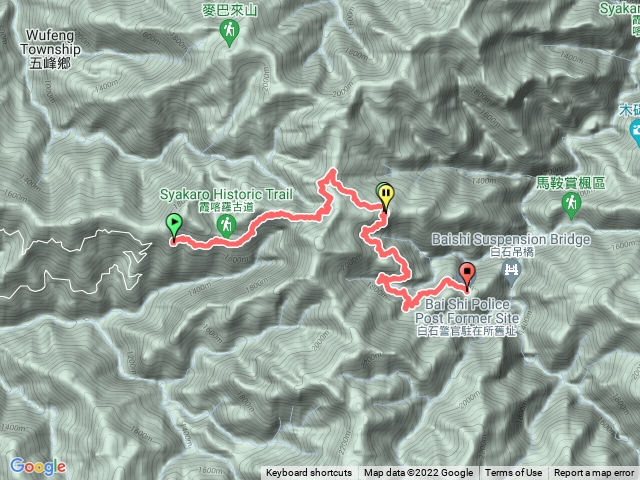Image resolution: width=640 pixels, height=480 pixels.
Task: Open Keyboard shortcuts
Action: coord(309,473)
